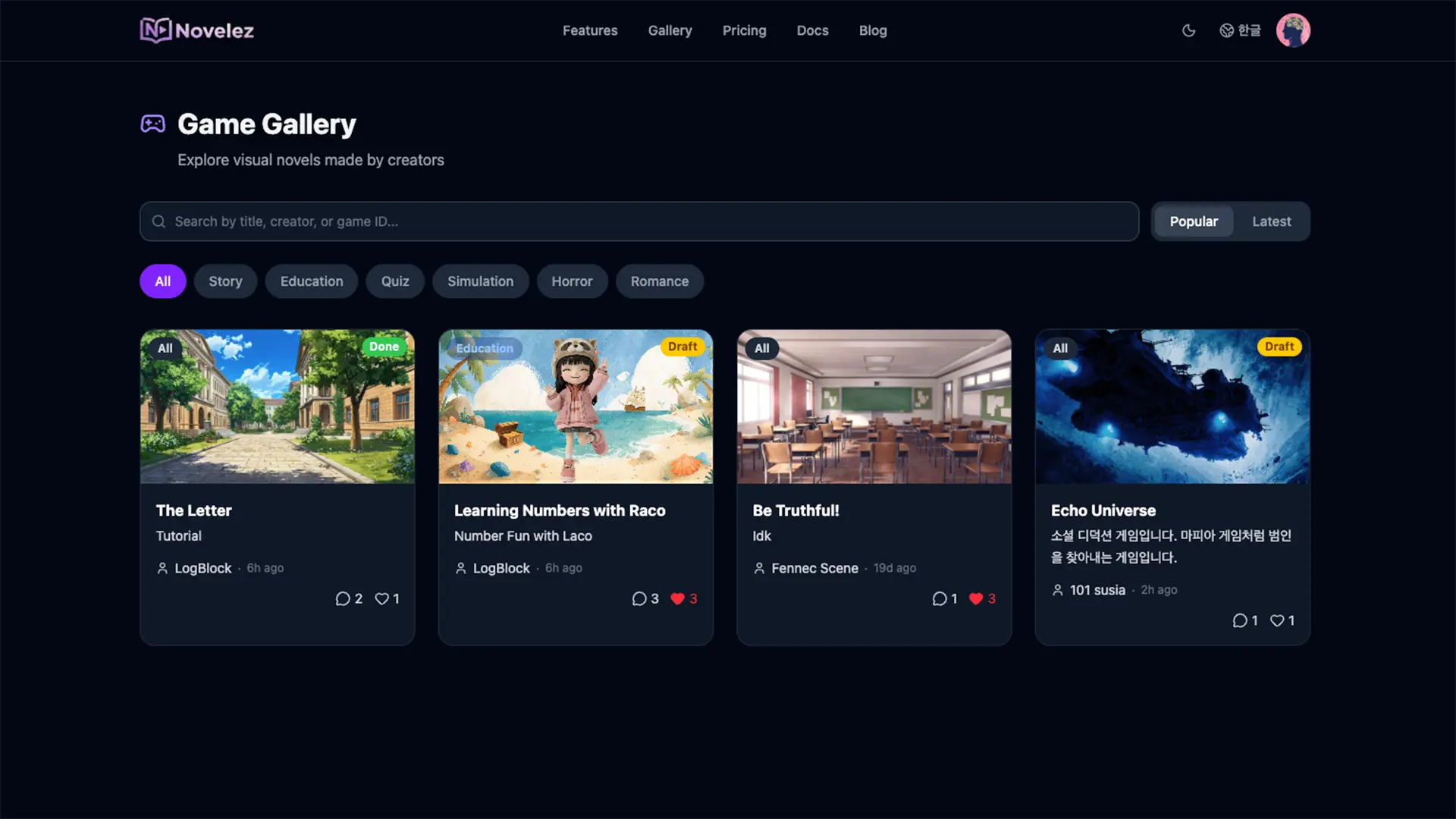Click the Novelez logo

[197, 30]
